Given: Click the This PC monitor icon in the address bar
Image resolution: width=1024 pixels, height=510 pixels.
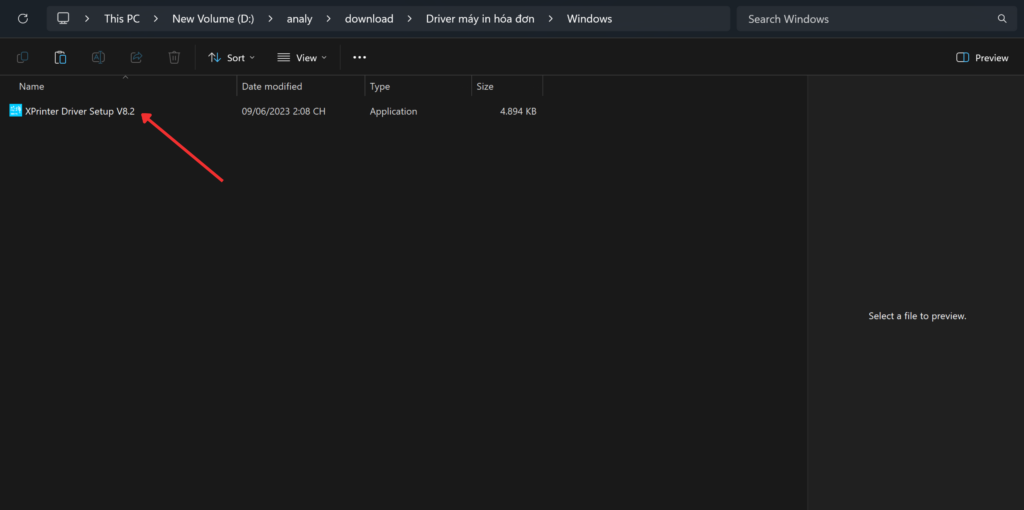Looking at the screenshot, I should (x=63, y=19).
